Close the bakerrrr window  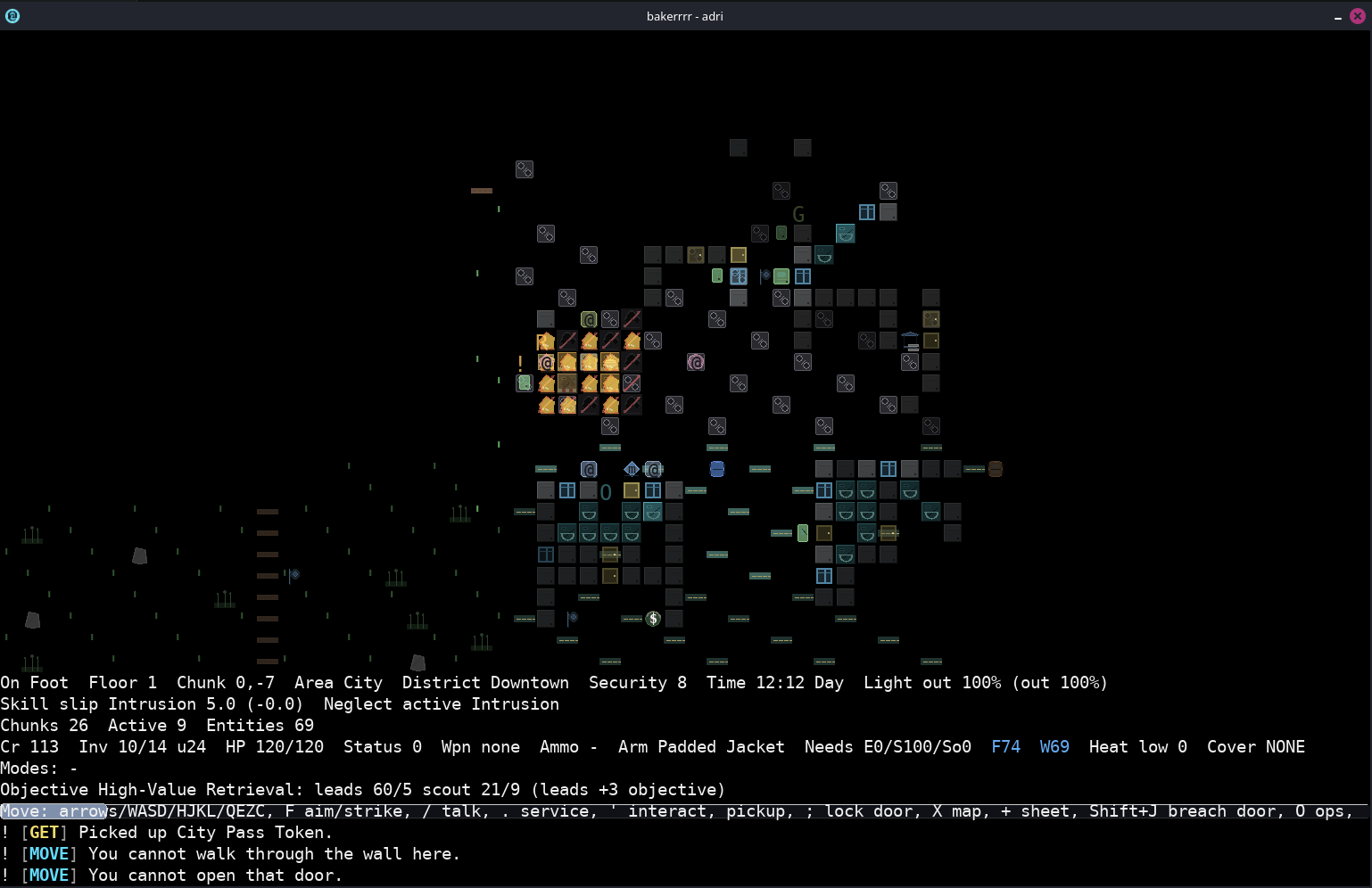click(x=1358, y=16)
